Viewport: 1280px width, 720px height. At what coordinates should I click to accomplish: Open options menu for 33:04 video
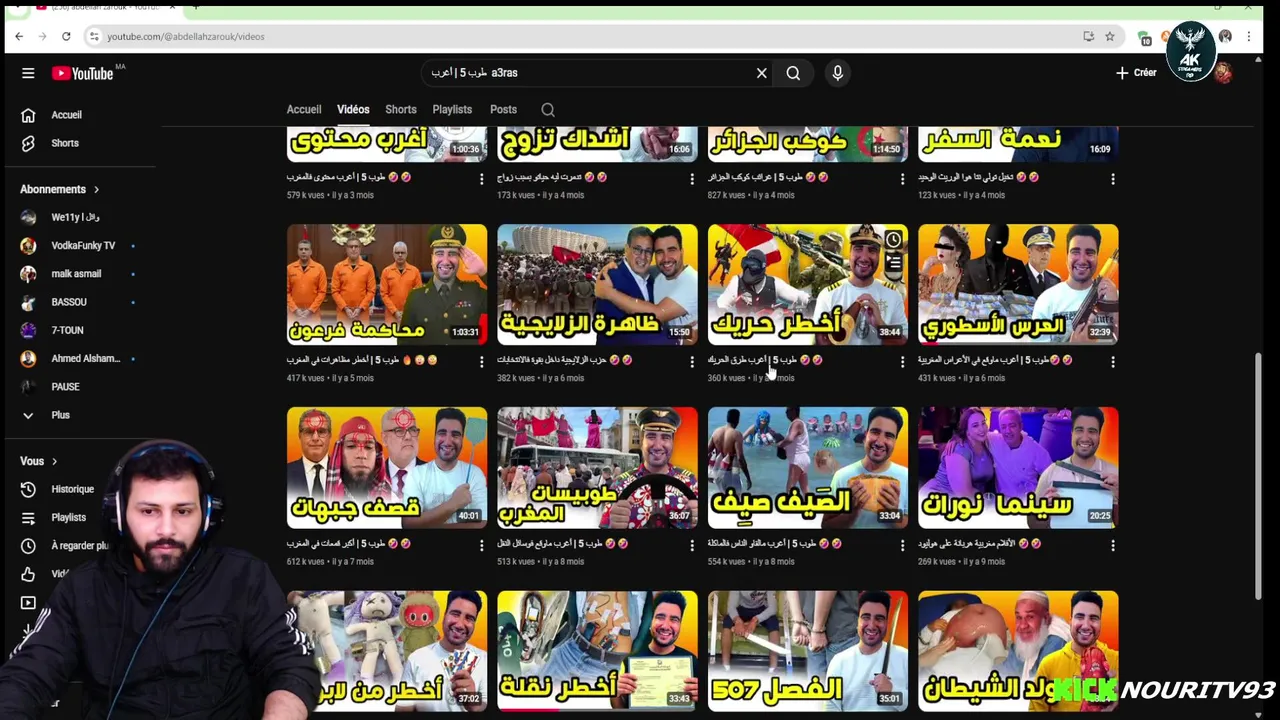(902, 546)
